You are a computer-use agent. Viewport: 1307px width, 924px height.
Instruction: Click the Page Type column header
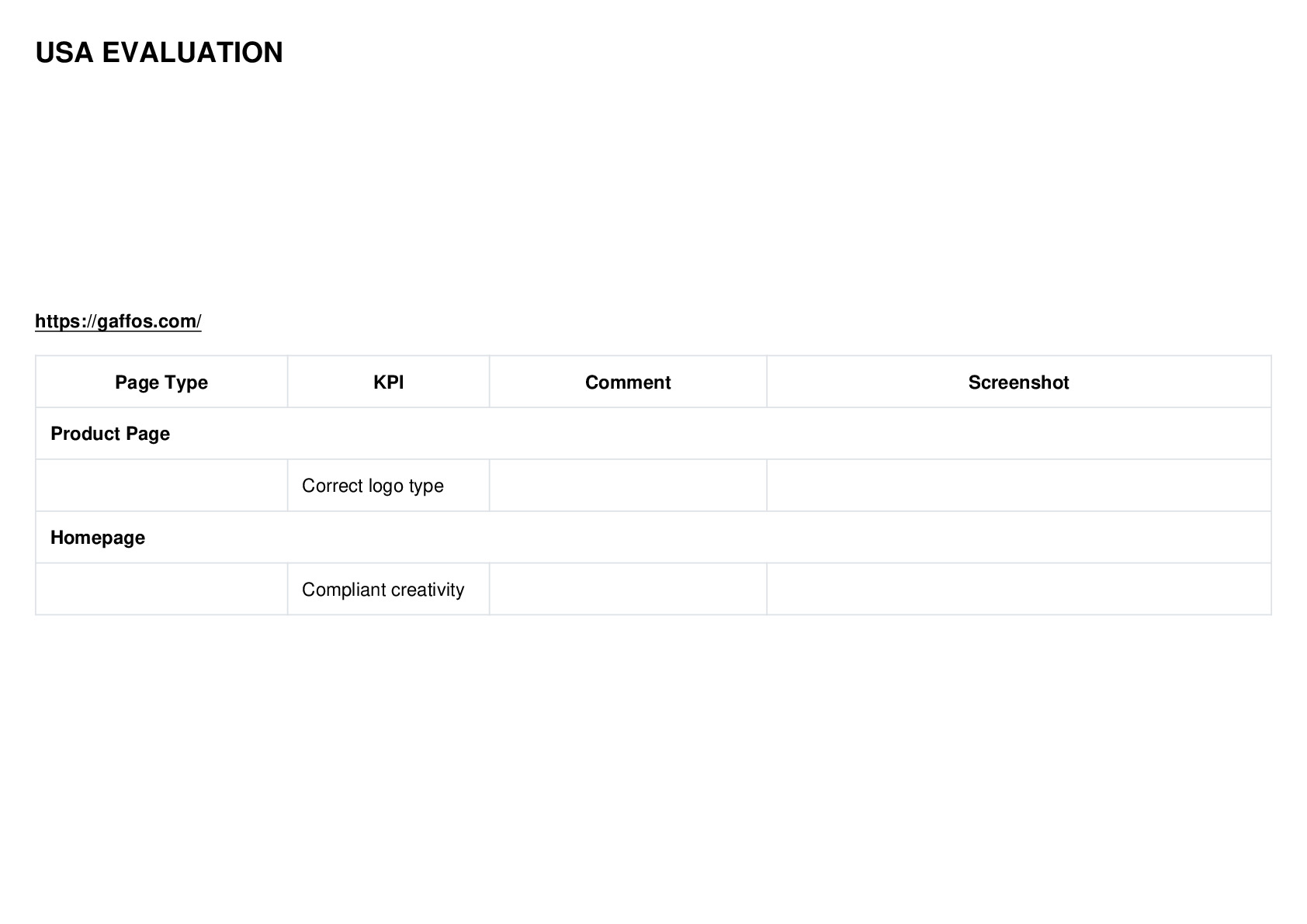tap(161, 382)
